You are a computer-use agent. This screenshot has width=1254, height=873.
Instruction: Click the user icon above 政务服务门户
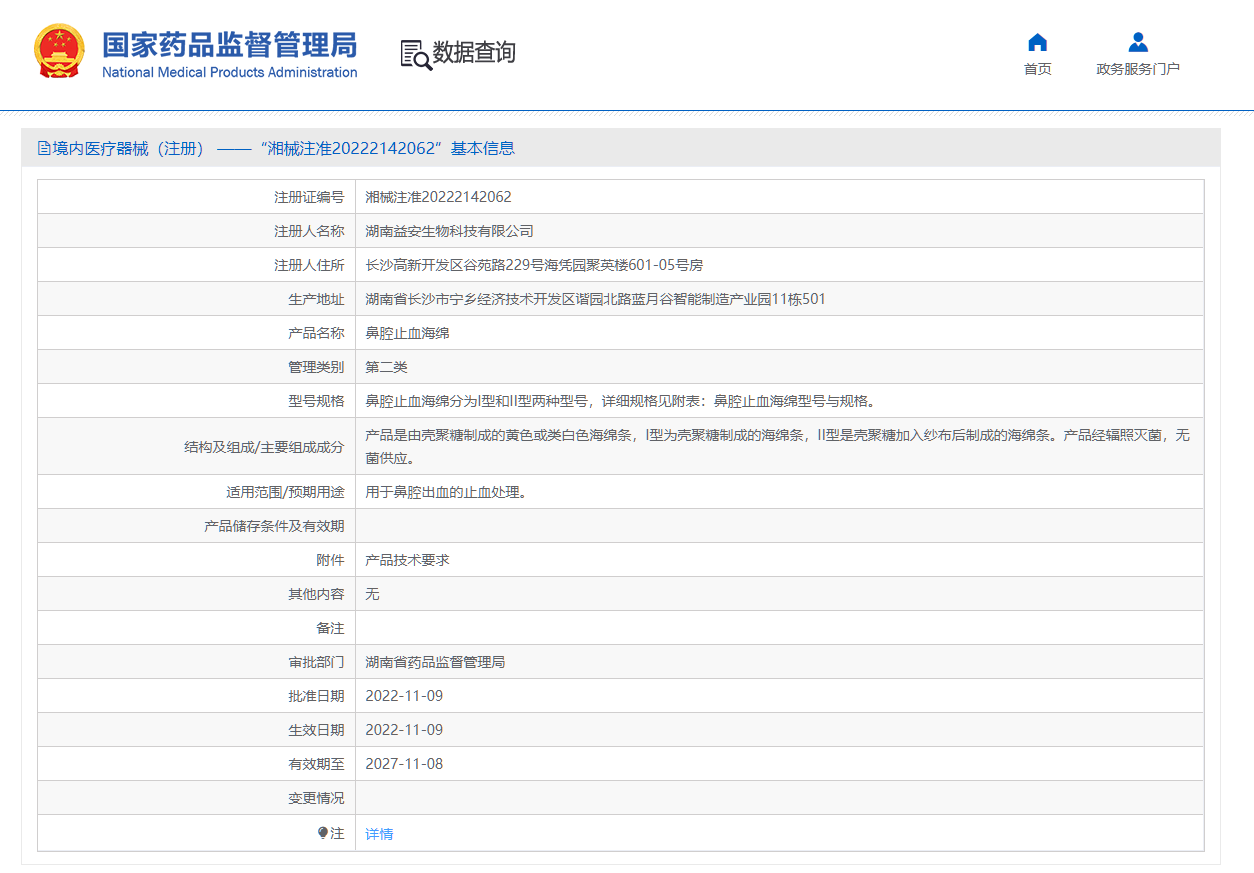(x=1137, y=42)
